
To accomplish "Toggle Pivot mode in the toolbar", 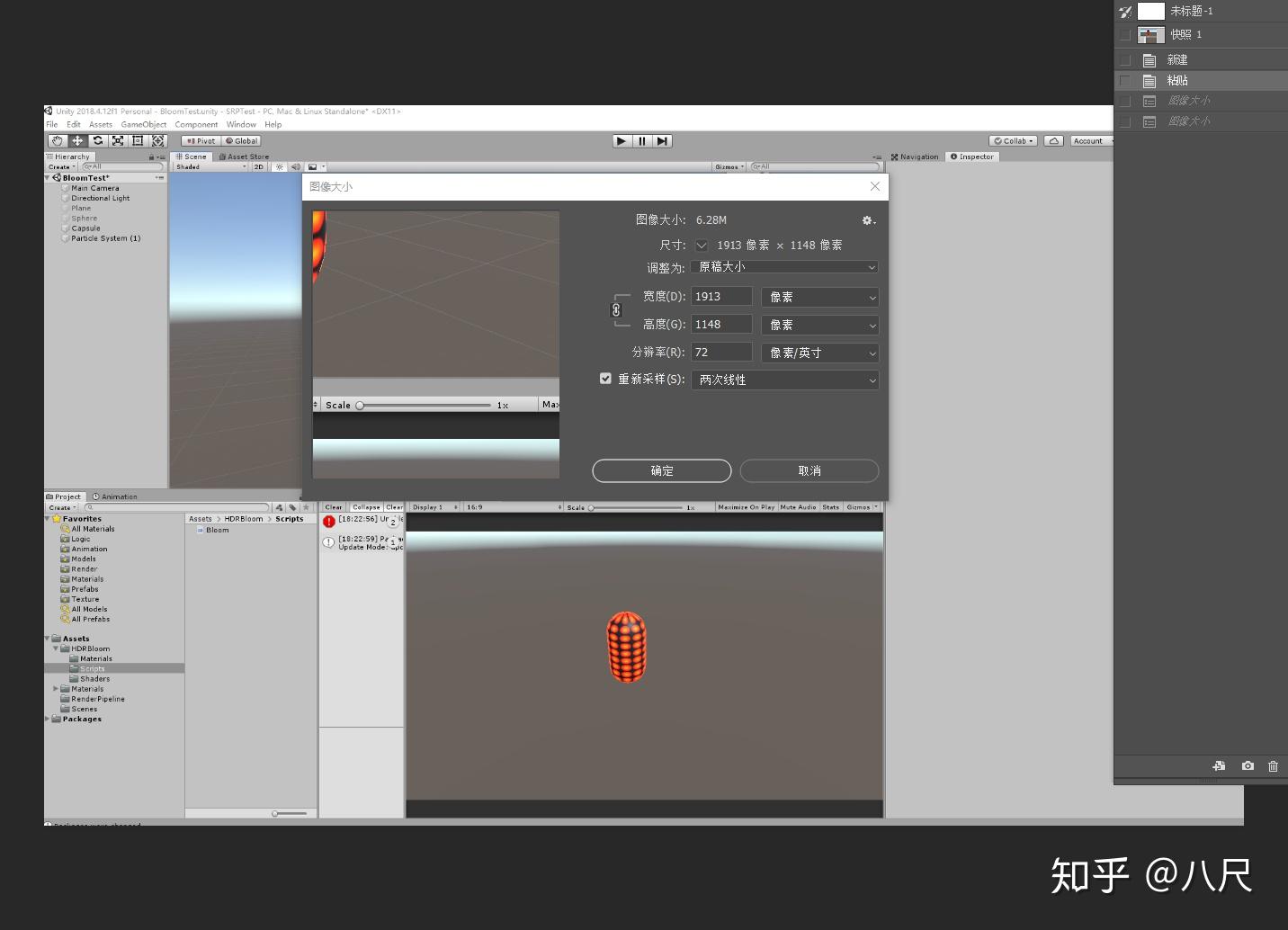I will click(200, 140).
